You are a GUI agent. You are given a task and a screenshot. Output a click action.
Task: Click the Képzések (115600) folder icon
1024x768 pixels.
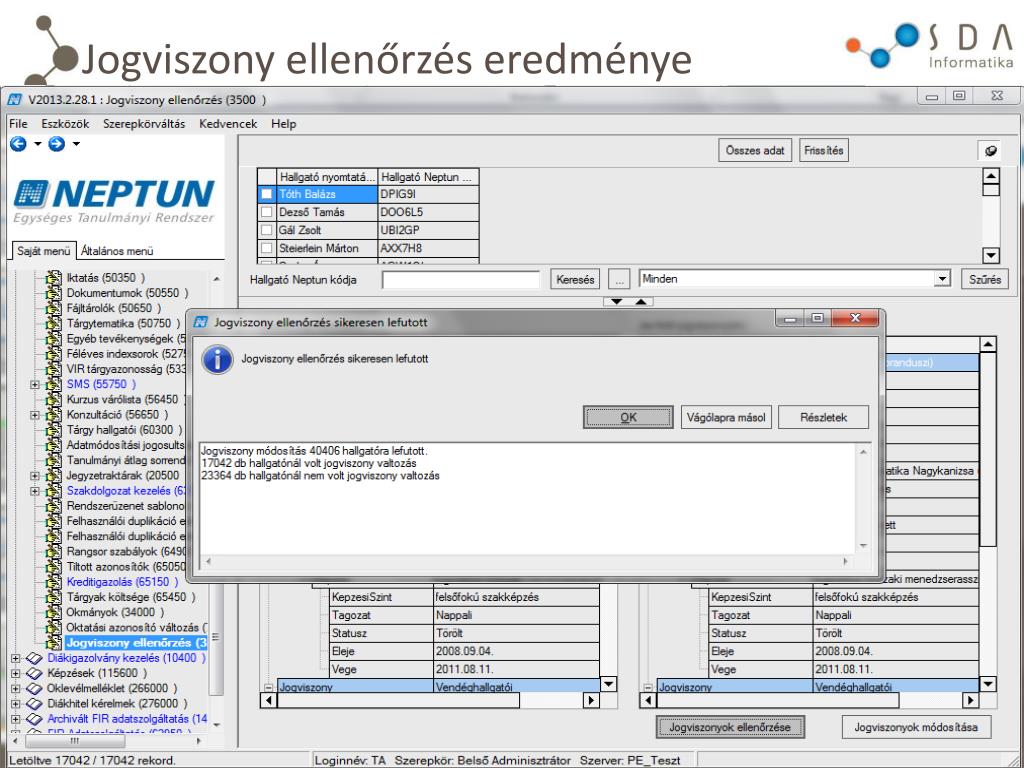coord(34,673)
